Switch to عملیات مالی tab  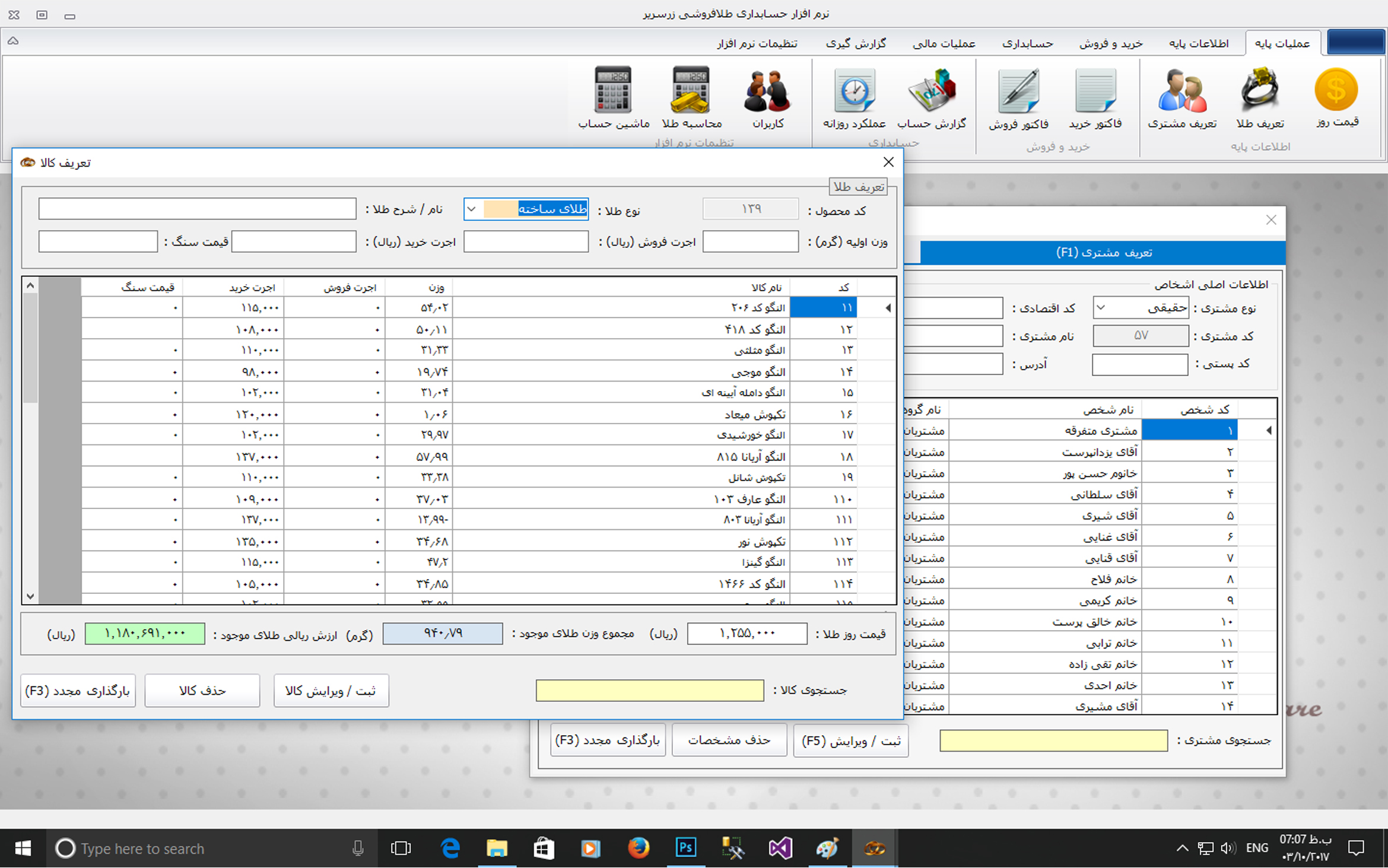point(944,43)
